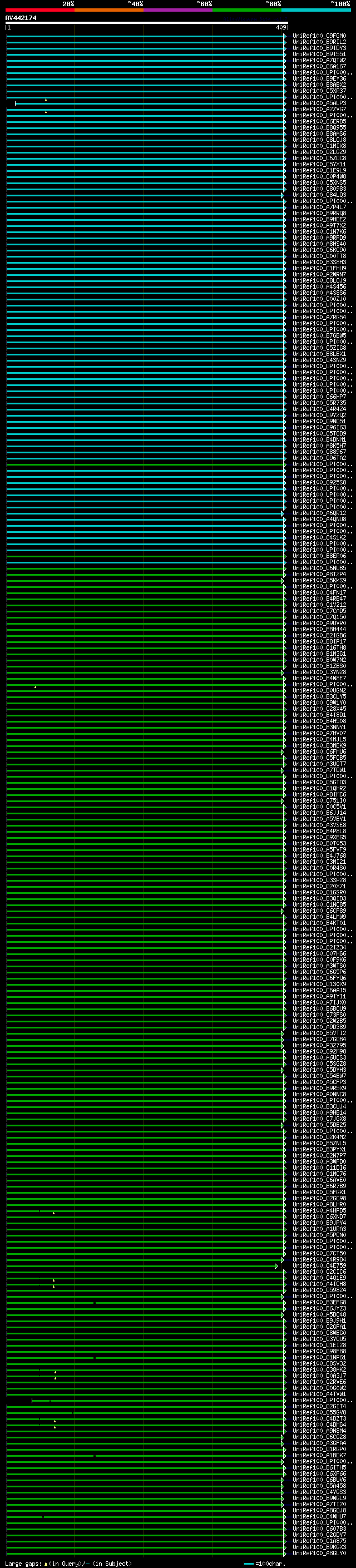Open hit UniRef100_B9RIL2
Screen dimensions: 356x1568
click(x=319, y=42)
